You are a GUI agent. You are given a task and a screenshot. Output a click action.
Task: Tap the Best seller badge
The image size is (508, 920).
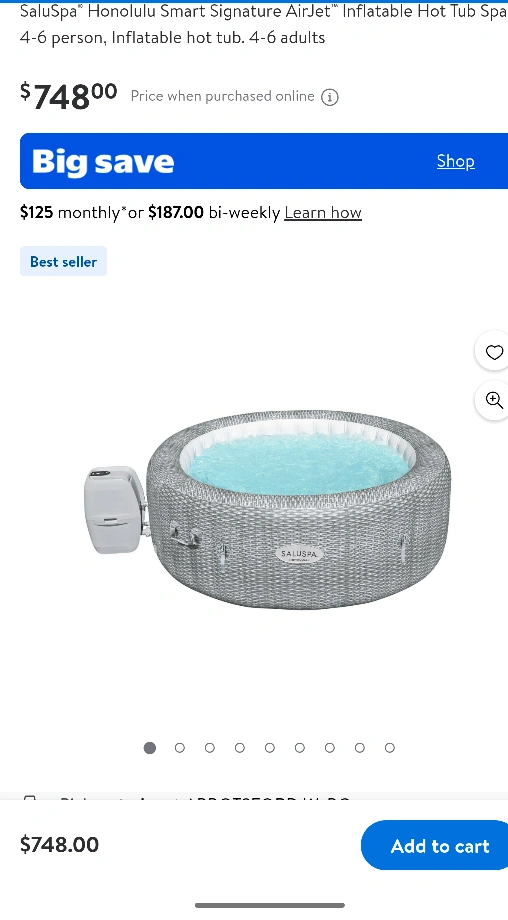point(63,262)
